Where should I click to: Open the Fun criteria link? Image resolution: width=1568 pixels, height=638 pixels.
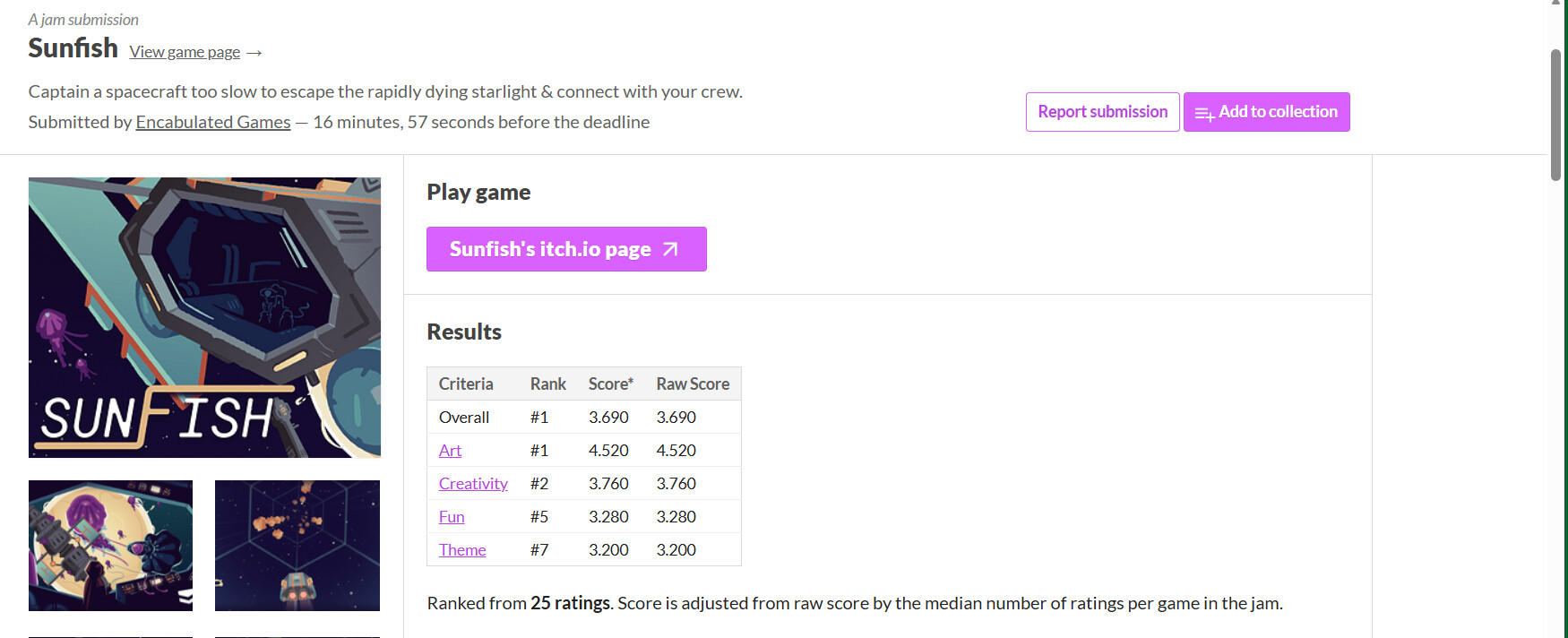click(452, 517)
